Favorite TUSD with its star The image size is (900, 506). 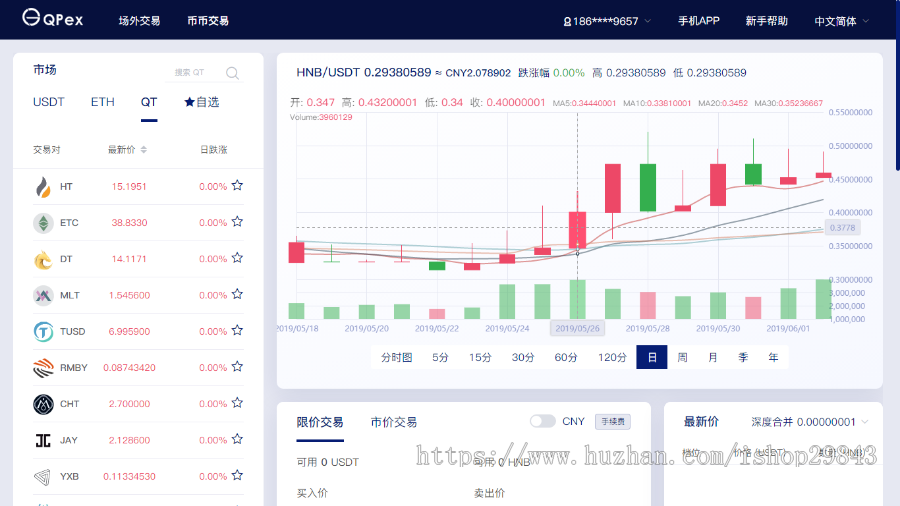pyautogui.click(x=237, y=330)
